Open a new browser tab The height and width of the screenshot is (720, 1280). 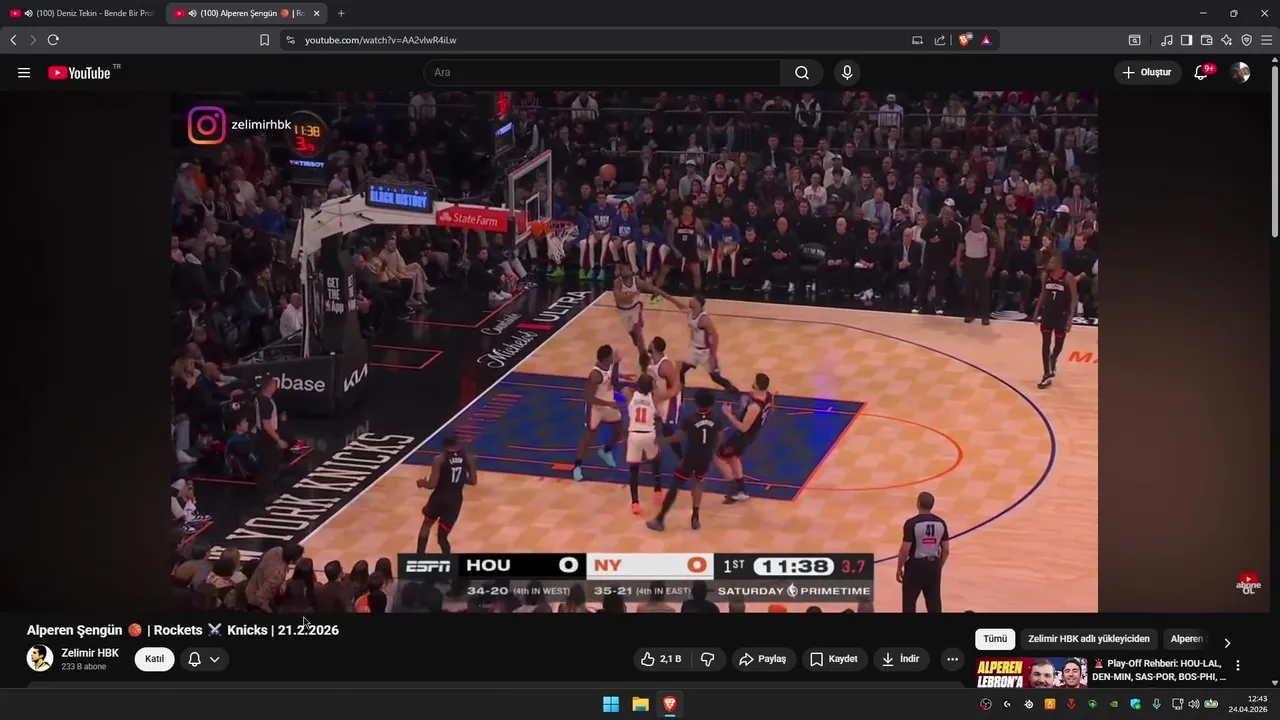point(341,13)
